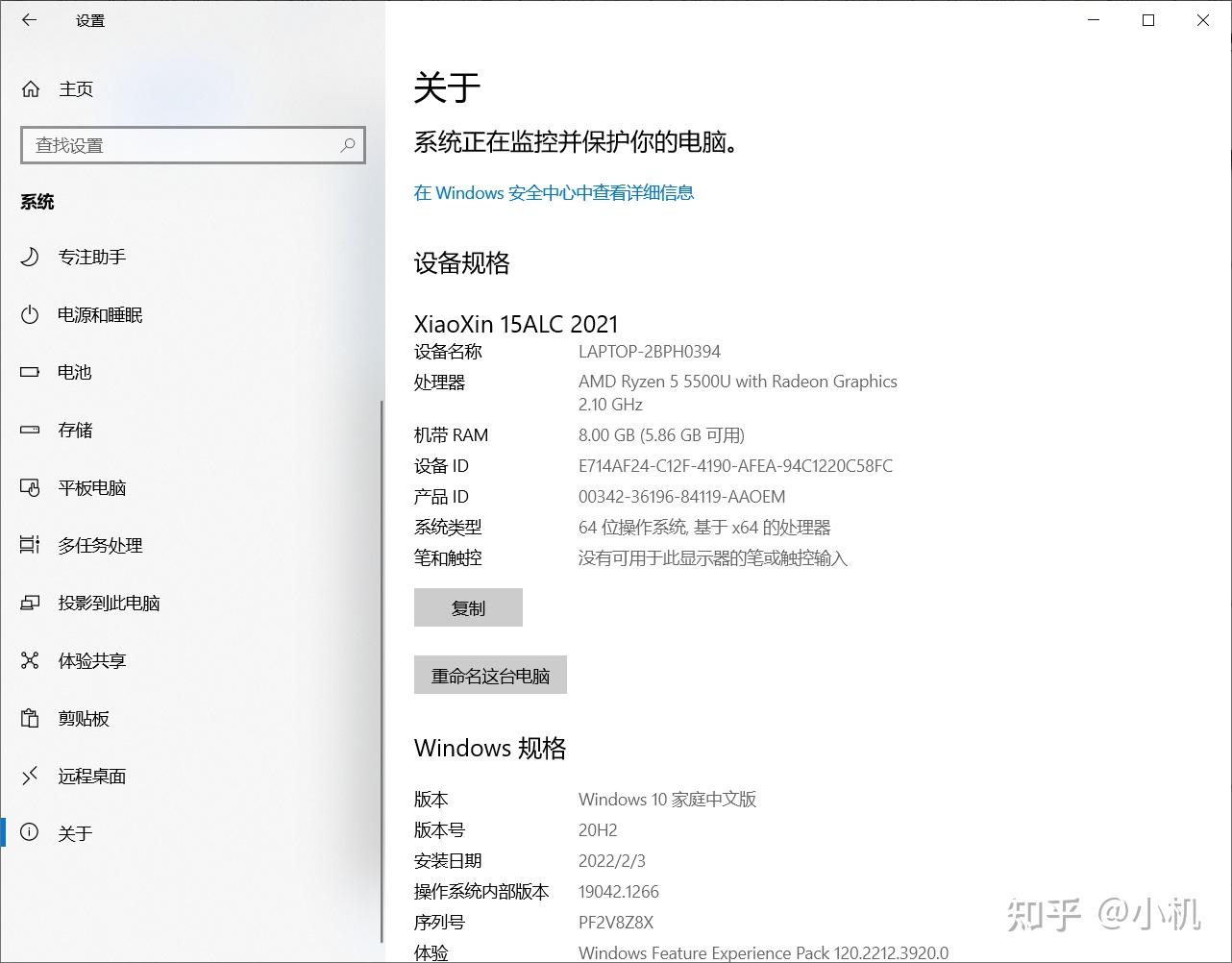Click the projection icon for 投影到此电脑
The height and width of the screenshot is (963, 1232).
tap(30, 603)
